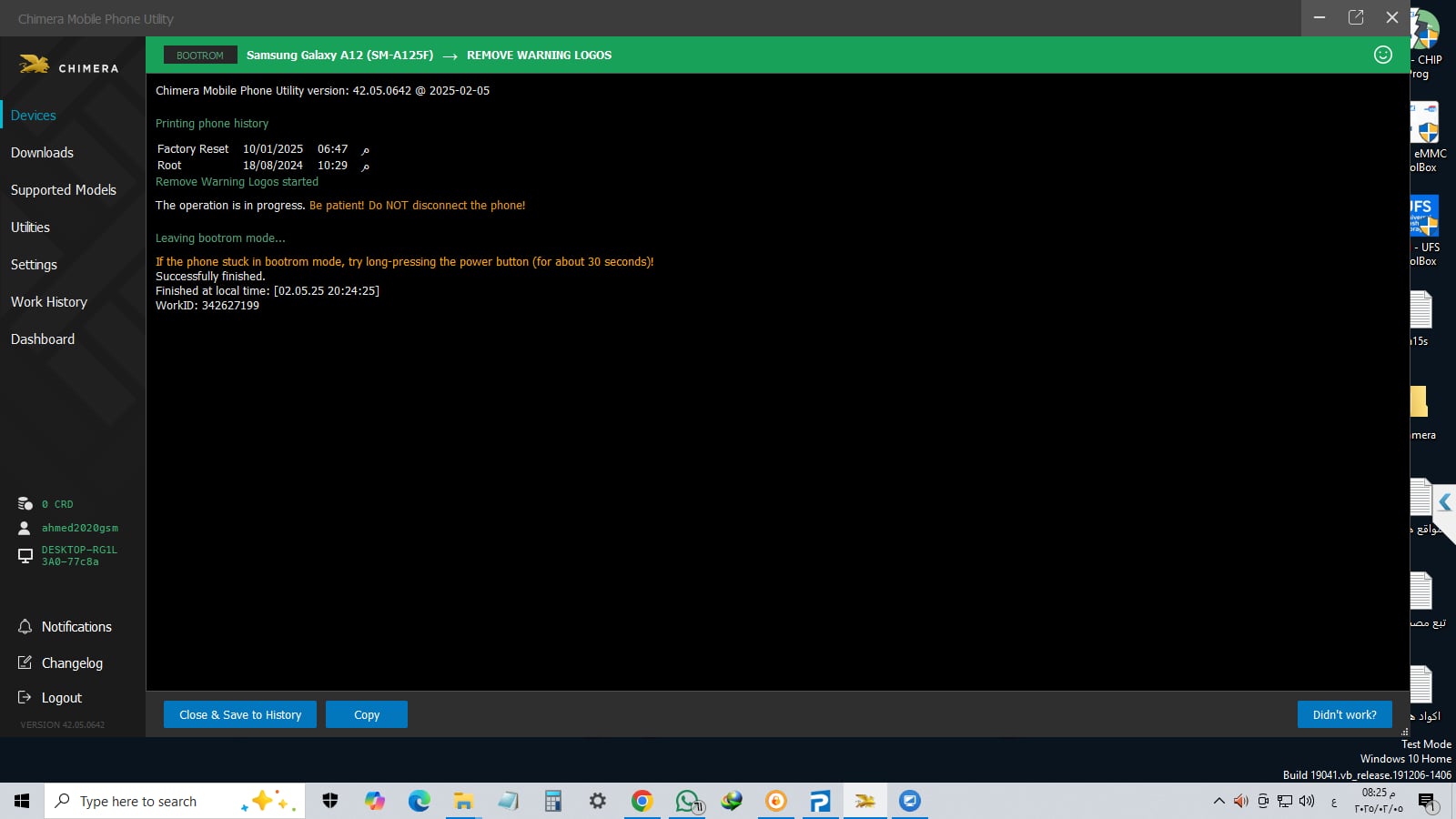Open the Action Center notification icon
The image size is (1456, 819).
pyautogui.click(x=1427, y=801)
